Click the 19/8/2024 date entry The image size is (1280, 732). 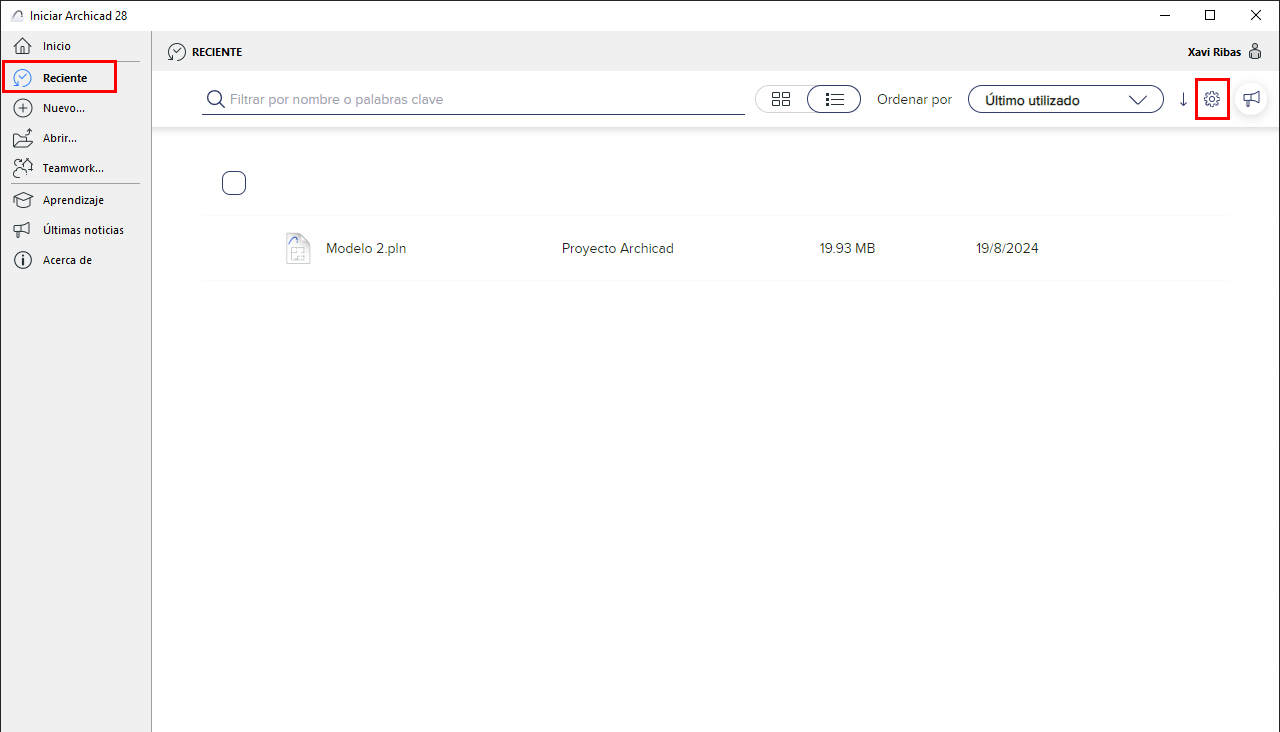pyautogui.click(x=1007, y=249)
